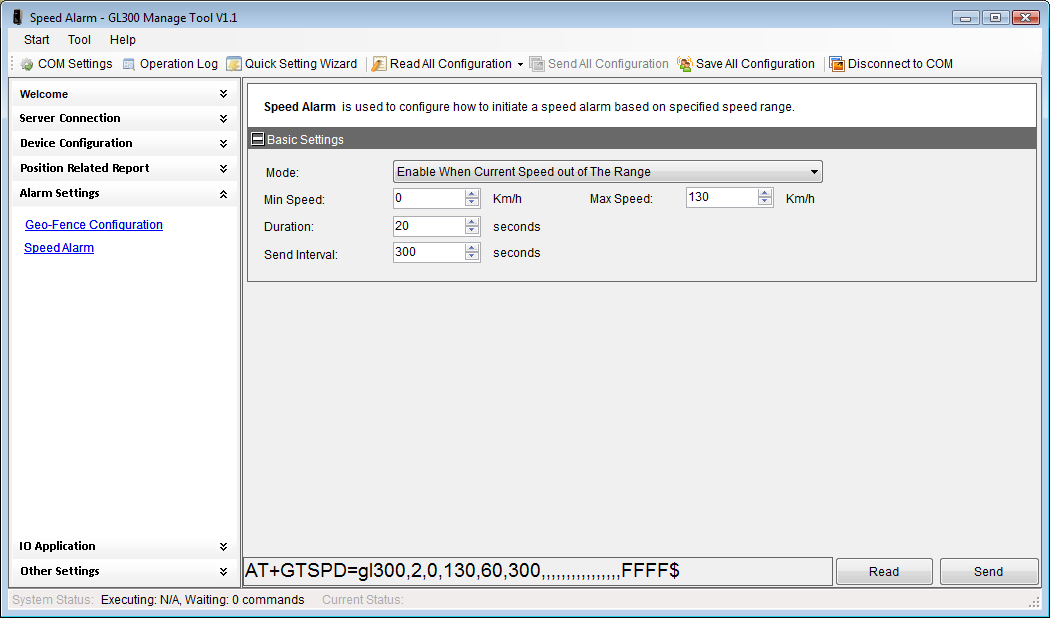Click the Disconnect to COM label
The width and height of the screenshot is (1050, 618).
[900, 64]
